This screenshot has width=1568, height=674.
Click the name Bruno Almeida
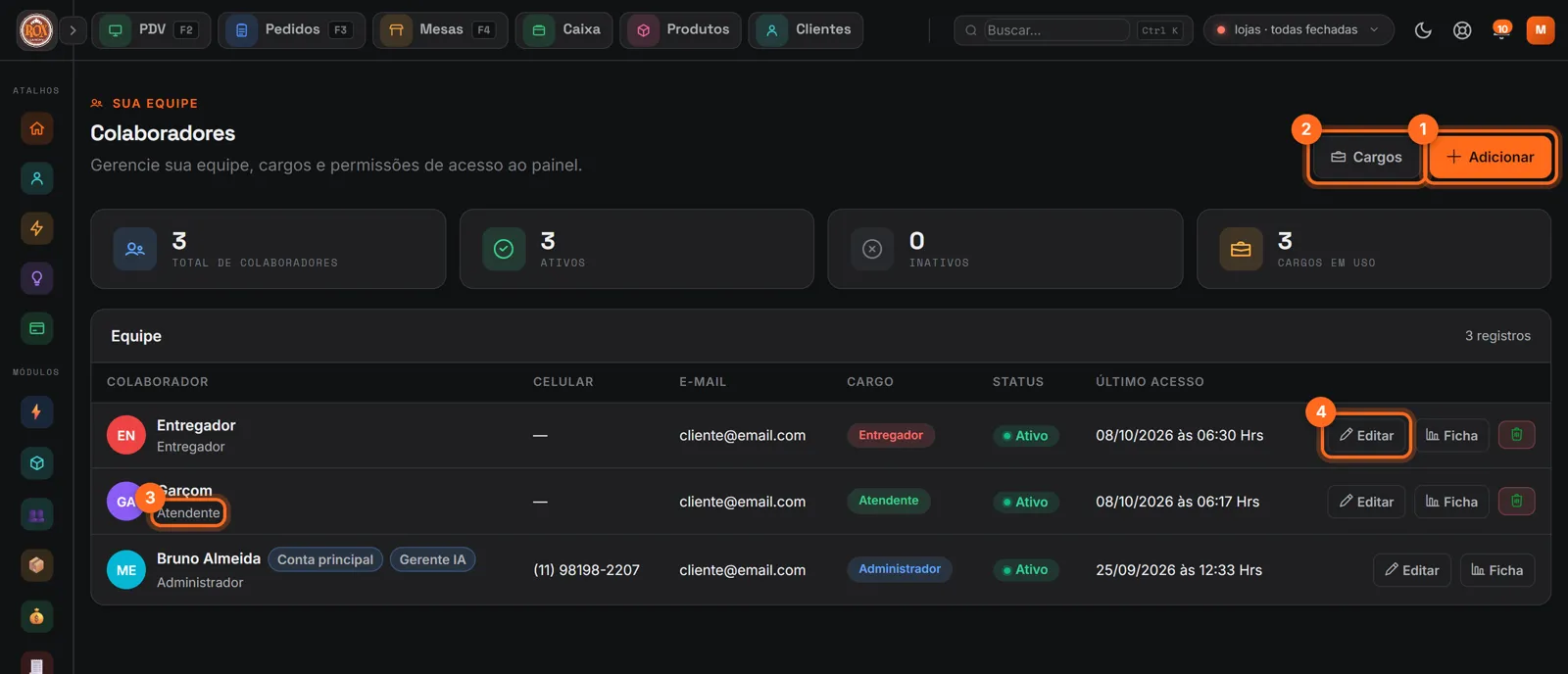click(x=209, y=558)
